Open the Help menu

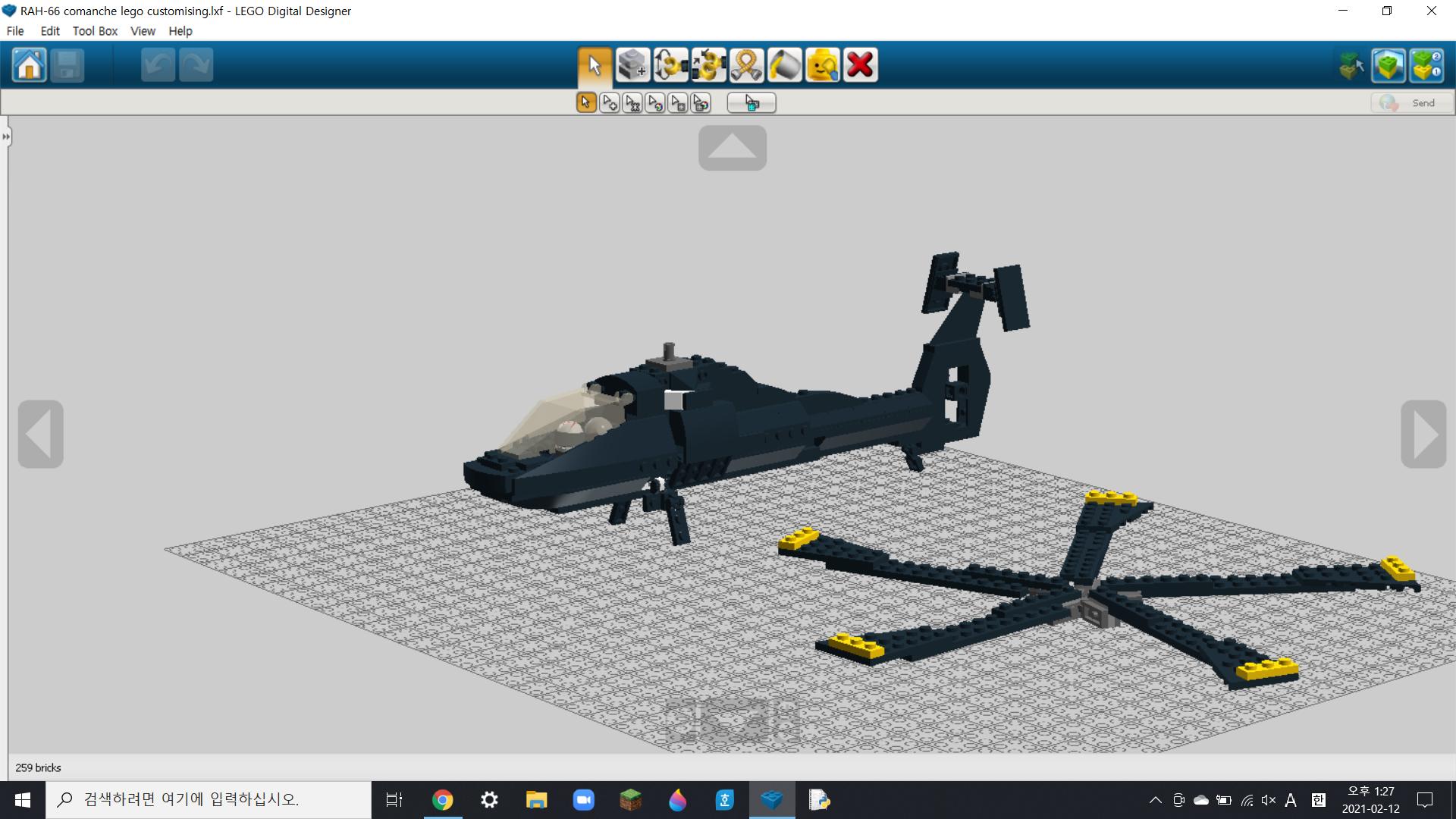(x=180, y=31)
